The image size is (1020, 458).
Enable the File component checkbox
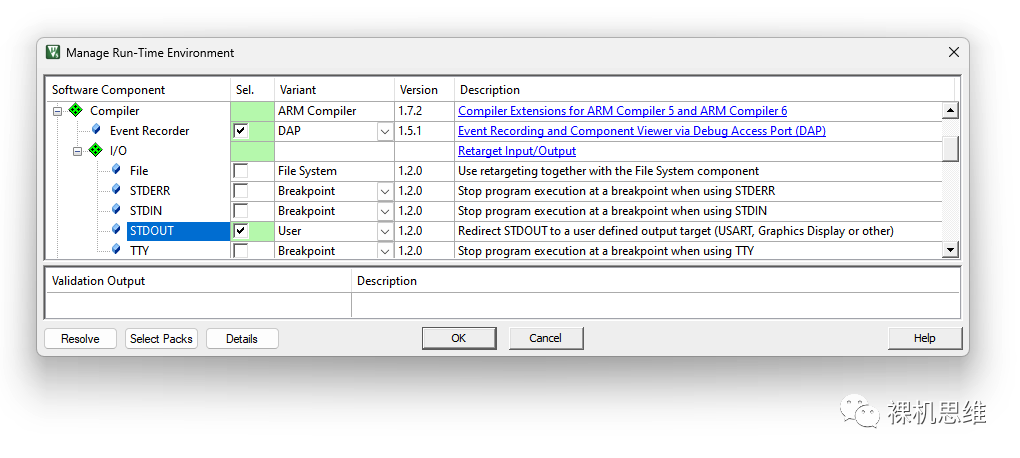241,171
